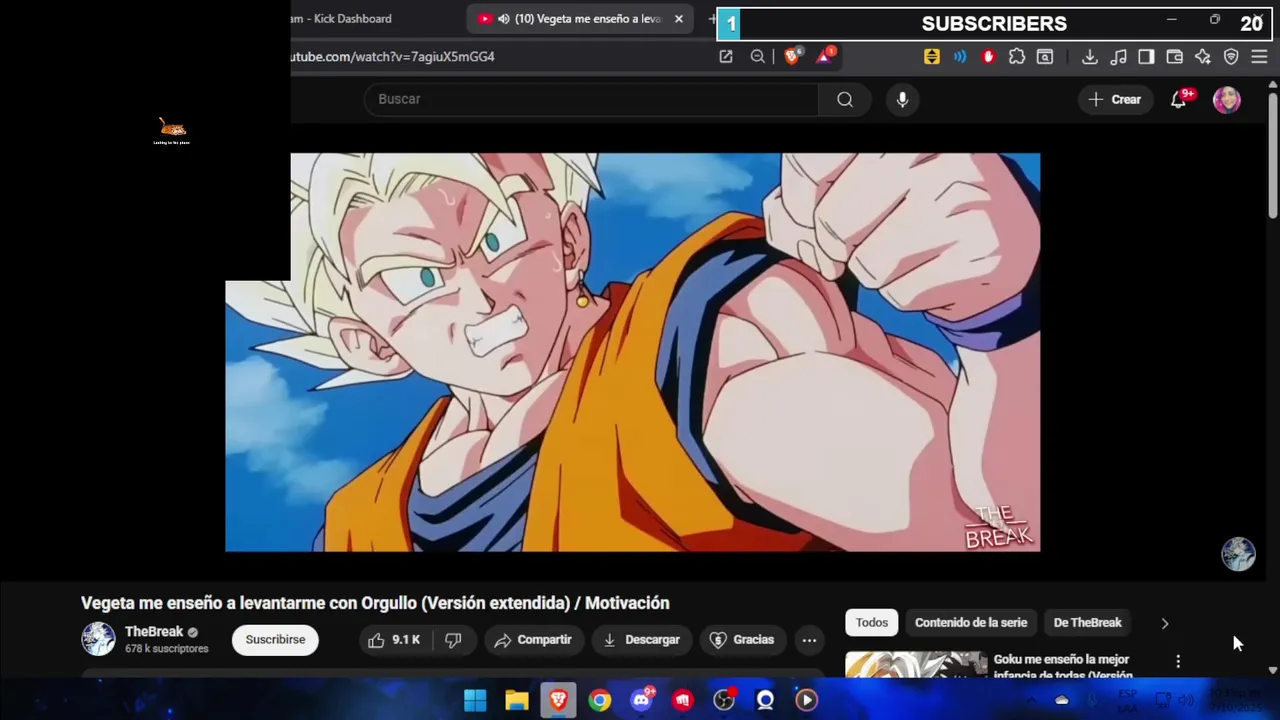Open browser Downloads icon
Image resolution: width=1280 pixels, height=720 pixels.
click(1090, 57)
